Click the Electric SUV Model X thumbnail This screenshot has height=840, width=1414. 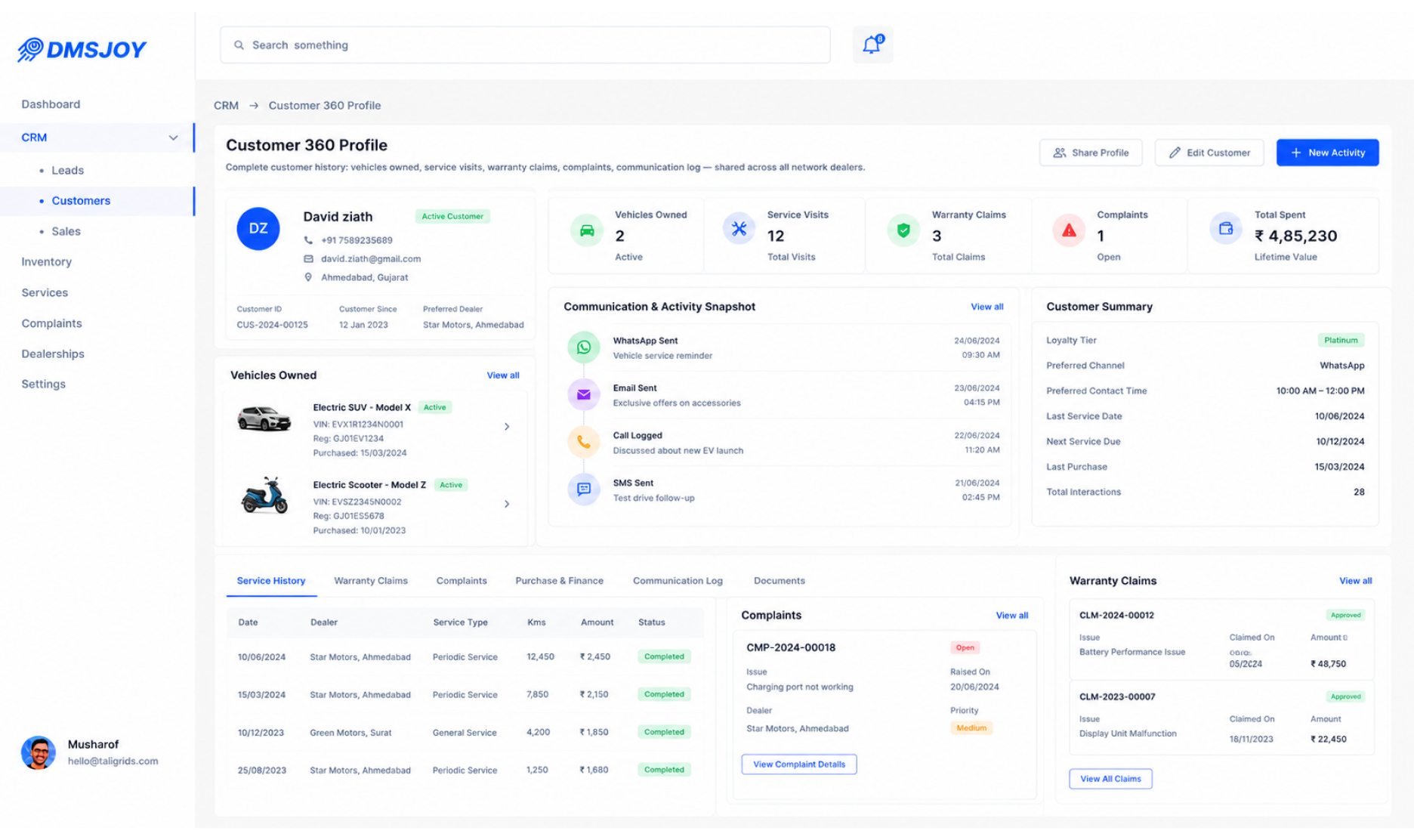[x=264, y=418]
